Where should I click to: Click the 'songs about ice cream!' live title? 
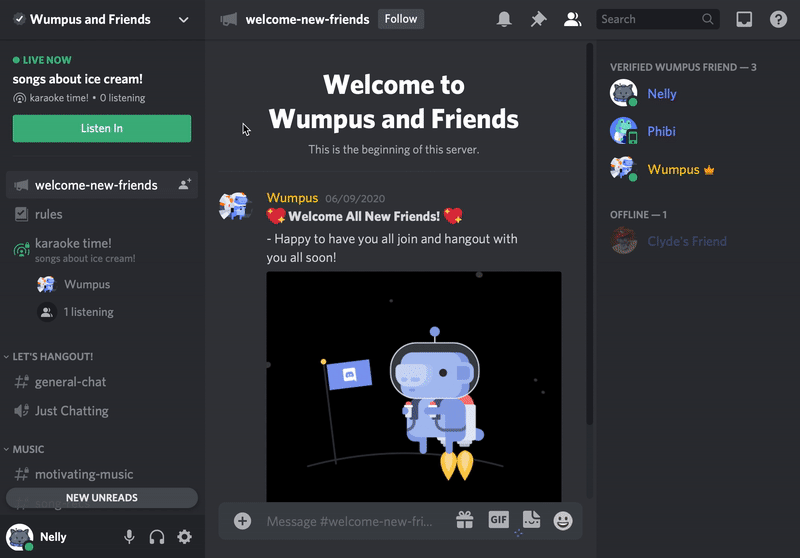tap(78, 79)
